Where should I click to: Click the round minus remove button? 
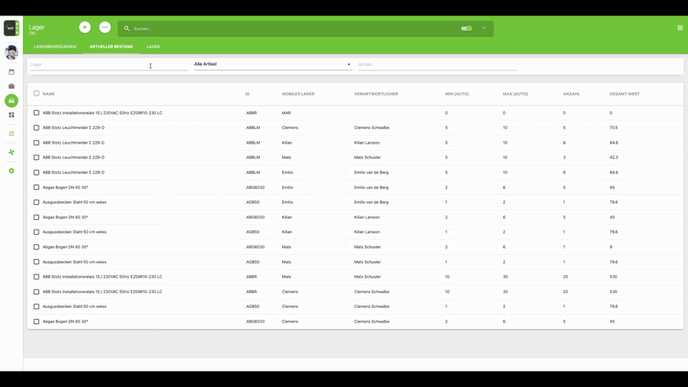coord(105,27)
